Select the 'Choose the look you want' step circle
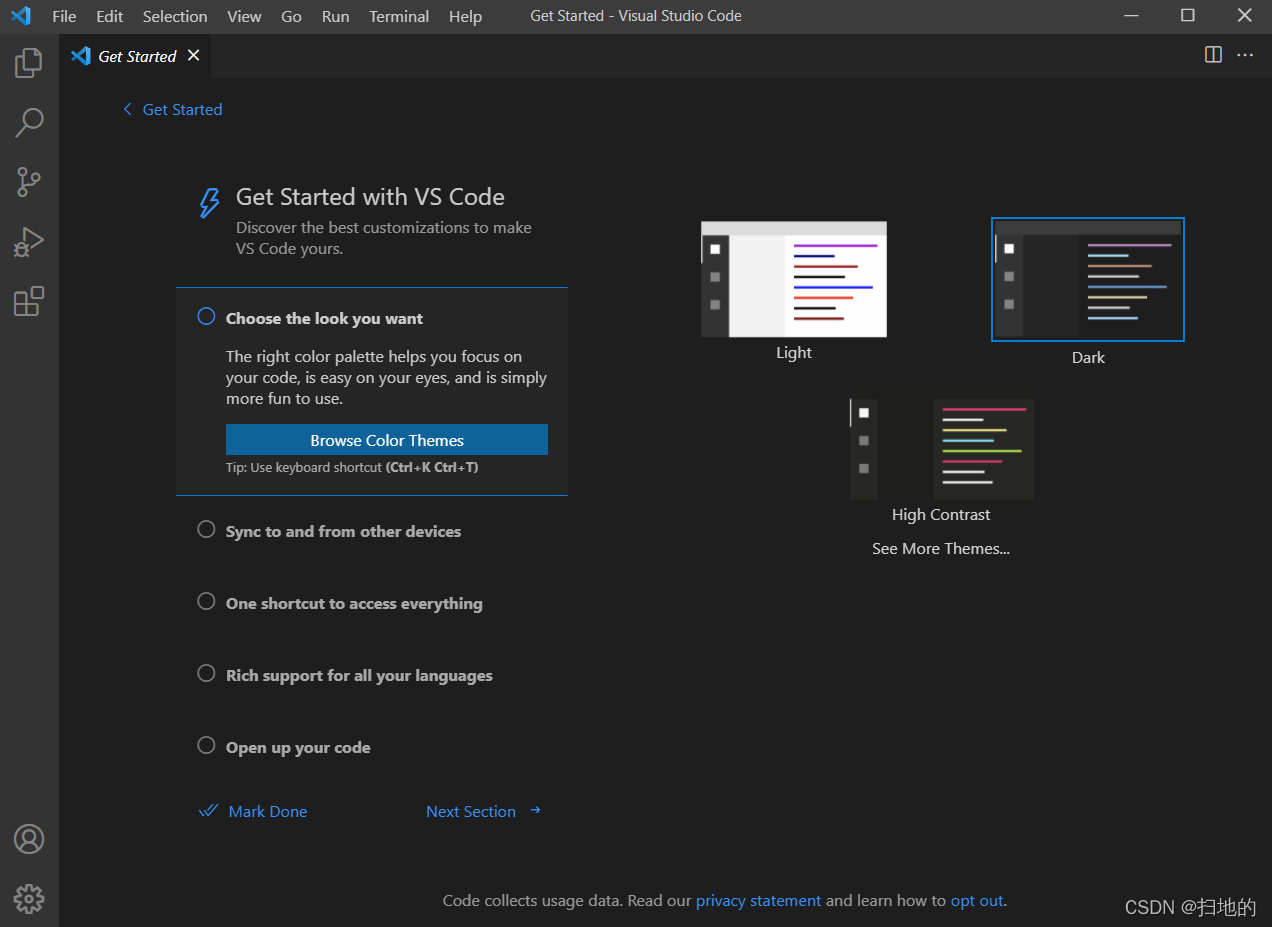This screenshot has width=1272, height=927. [x=206, y=316]
